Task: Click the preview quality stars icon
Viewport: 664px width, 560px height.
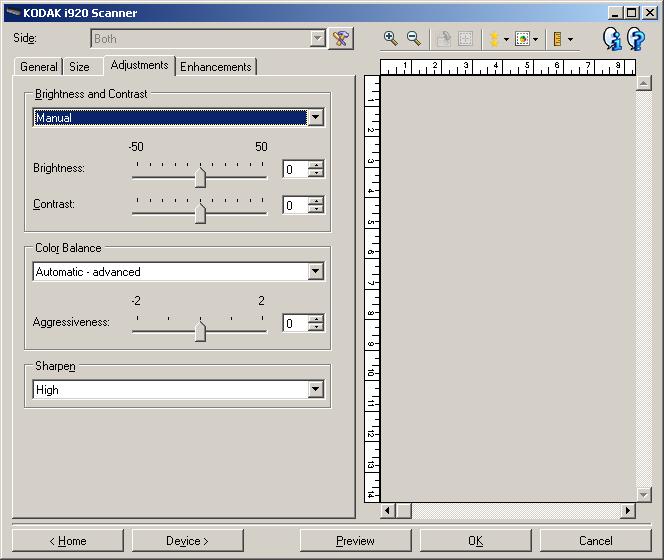Action: [x=494, y=39]
